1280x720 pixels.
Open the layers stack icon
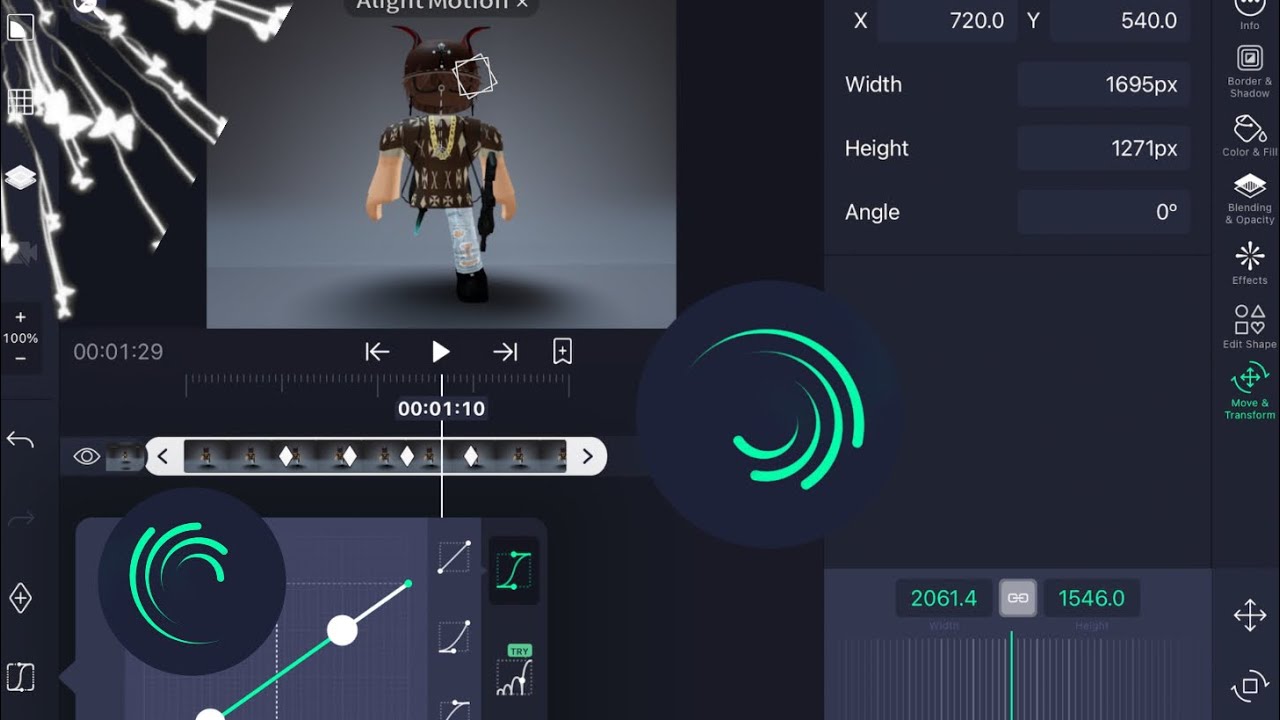coord(21,178)
